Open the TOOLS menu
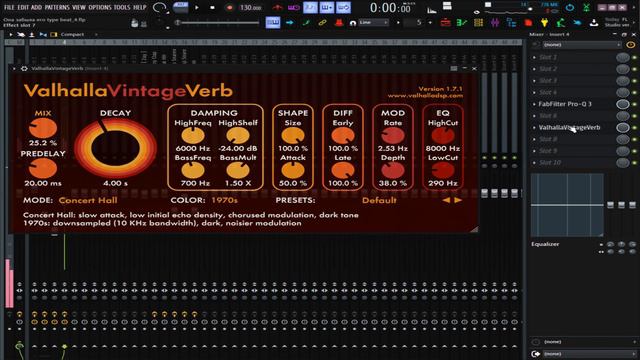This screenshot has height=360, width=640. click(x=122, y=7)
